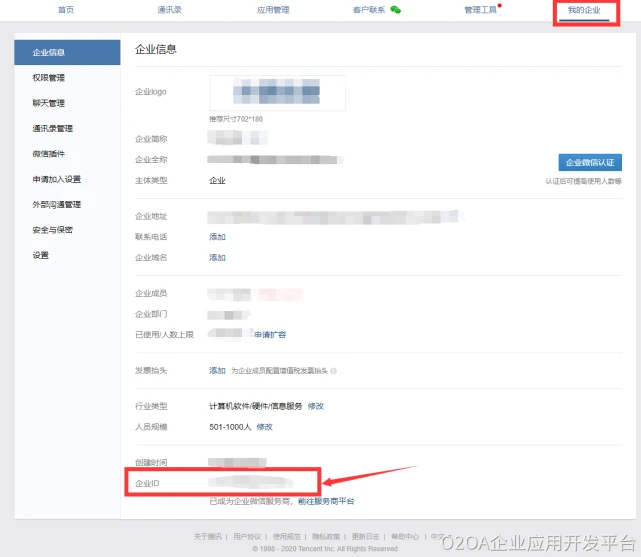
Task: Click 修改 next to 人员规模
Action: point(264,427)
